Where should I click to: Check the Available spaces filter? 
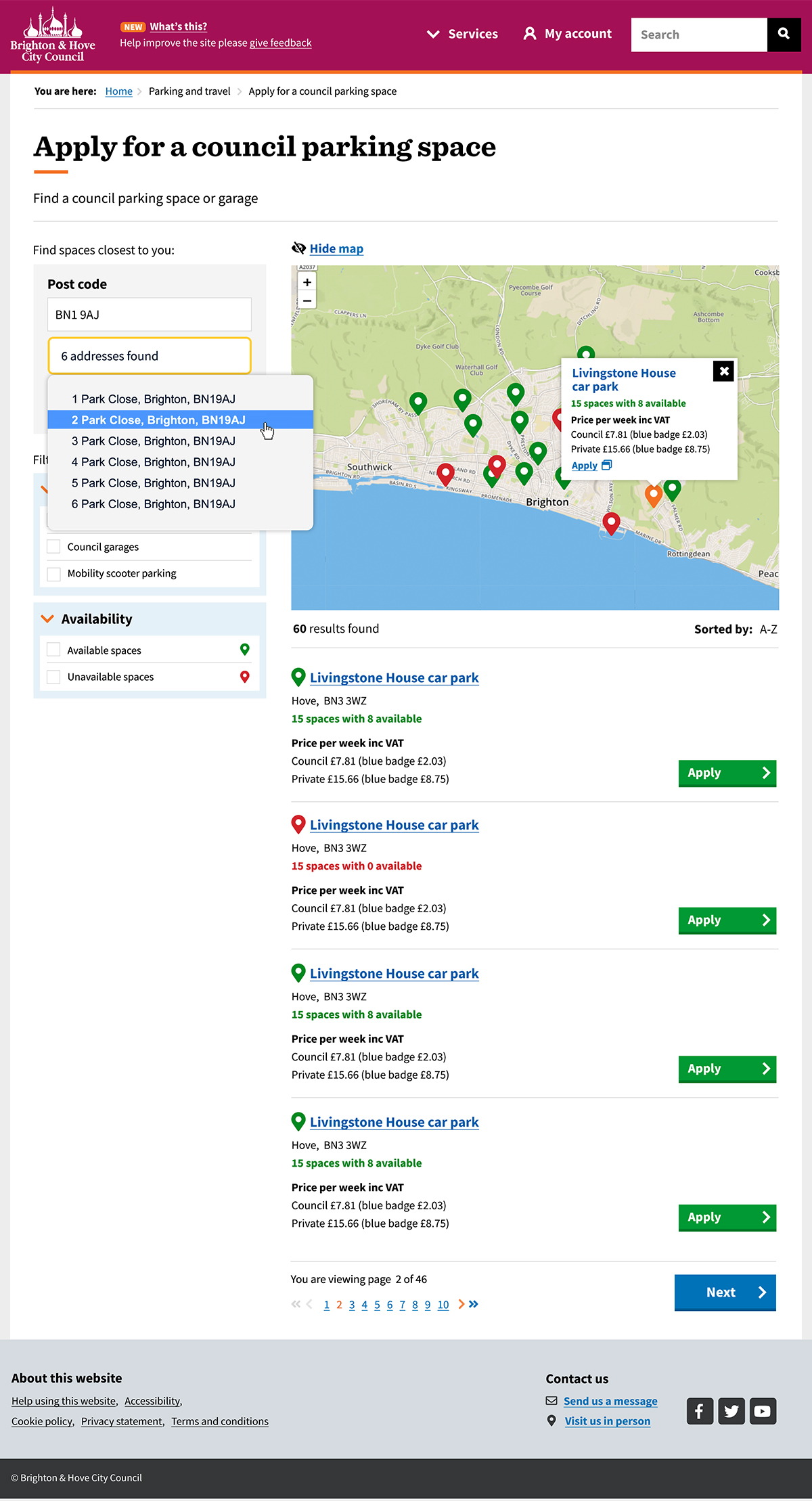pos(54,650)
